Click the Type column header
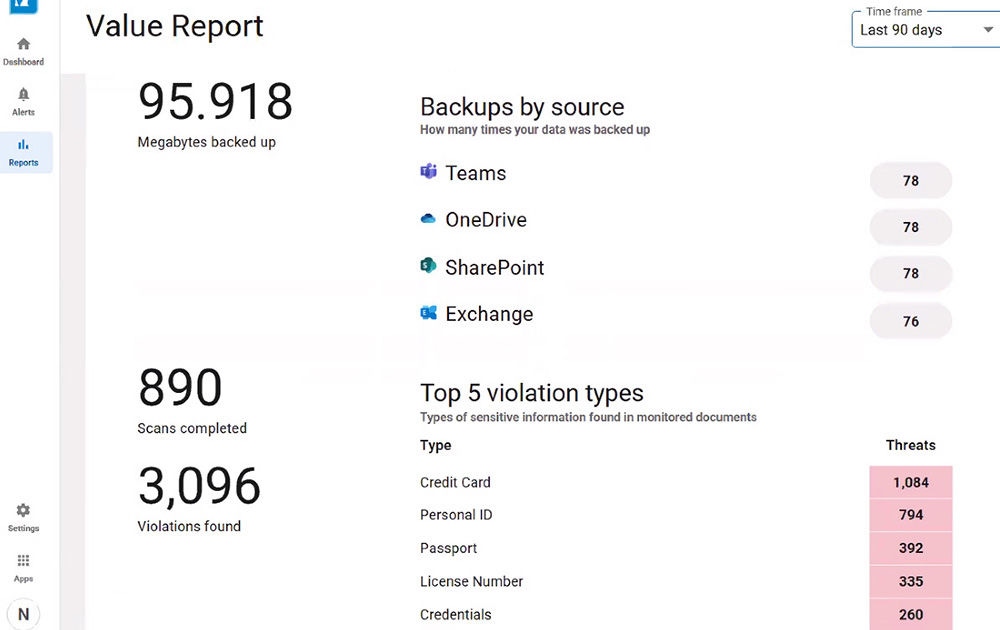Viewport: 1000px width, 630px height. pos(436,446)
